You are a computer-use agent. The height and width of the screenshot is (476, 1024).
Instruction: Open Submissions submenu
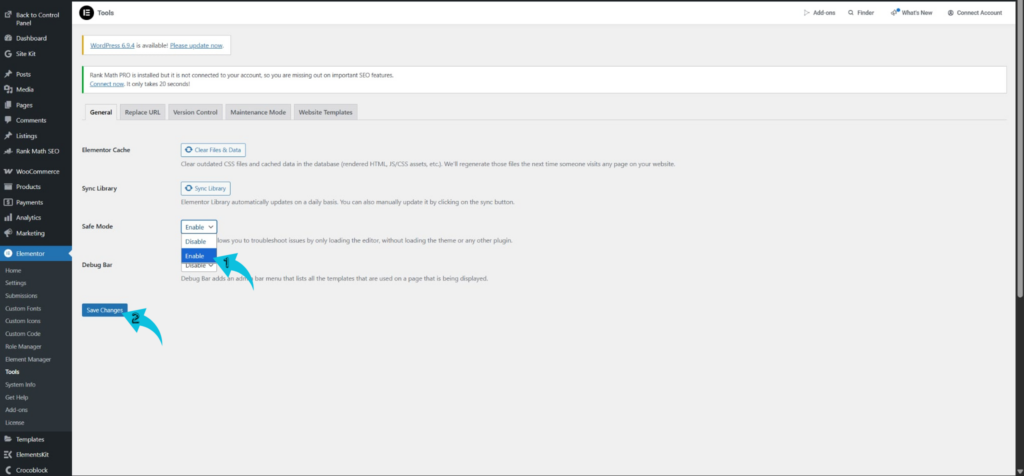21,296
